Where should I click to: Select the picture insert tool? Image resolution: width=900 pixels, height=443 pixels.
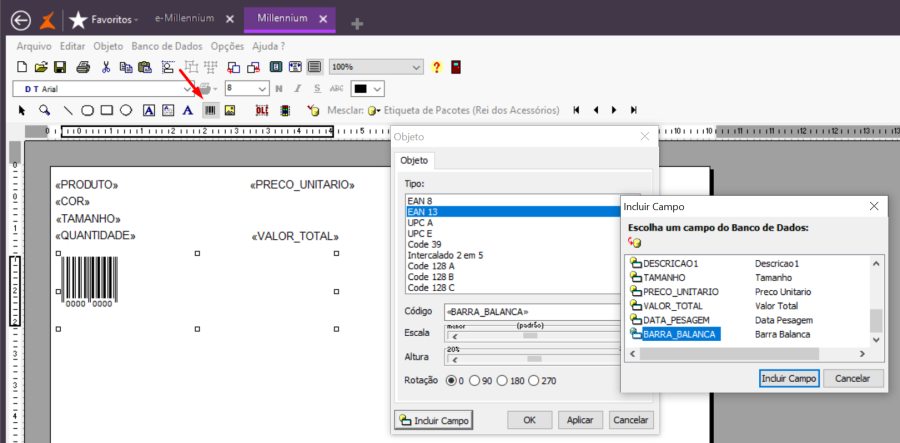pos(230,110)
